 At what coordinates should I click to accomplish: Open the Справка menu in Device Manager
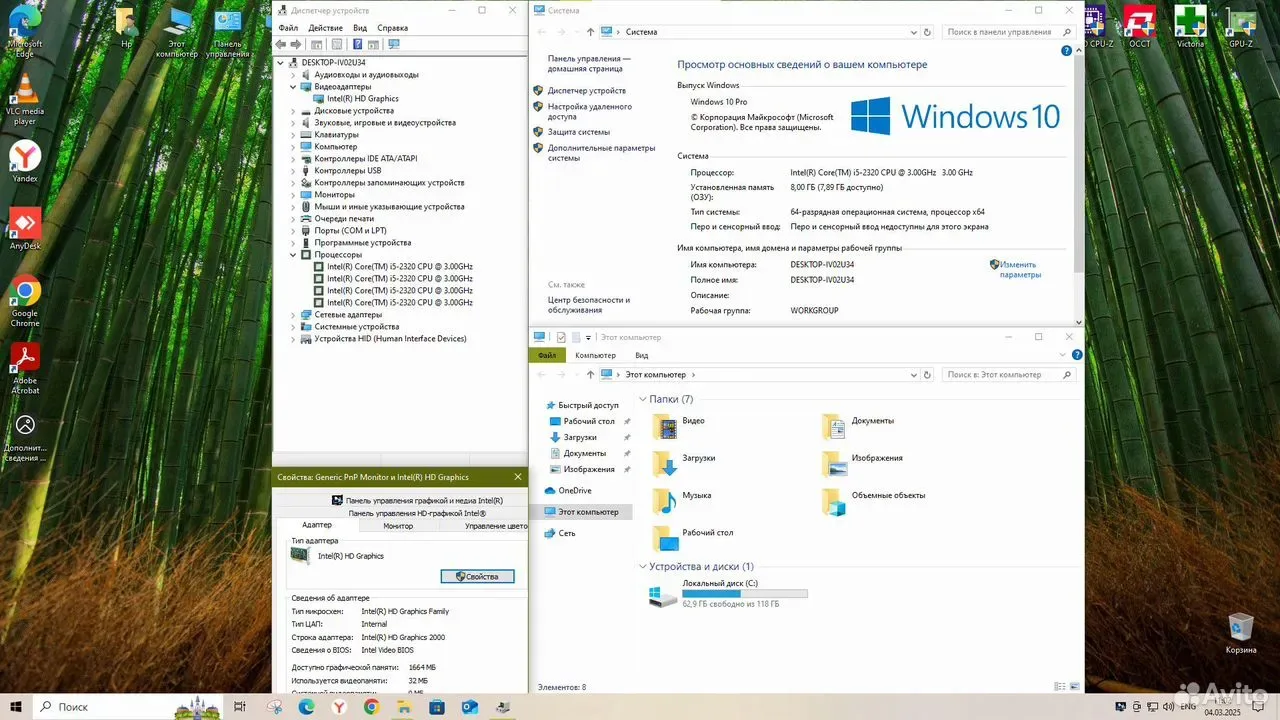393,28
